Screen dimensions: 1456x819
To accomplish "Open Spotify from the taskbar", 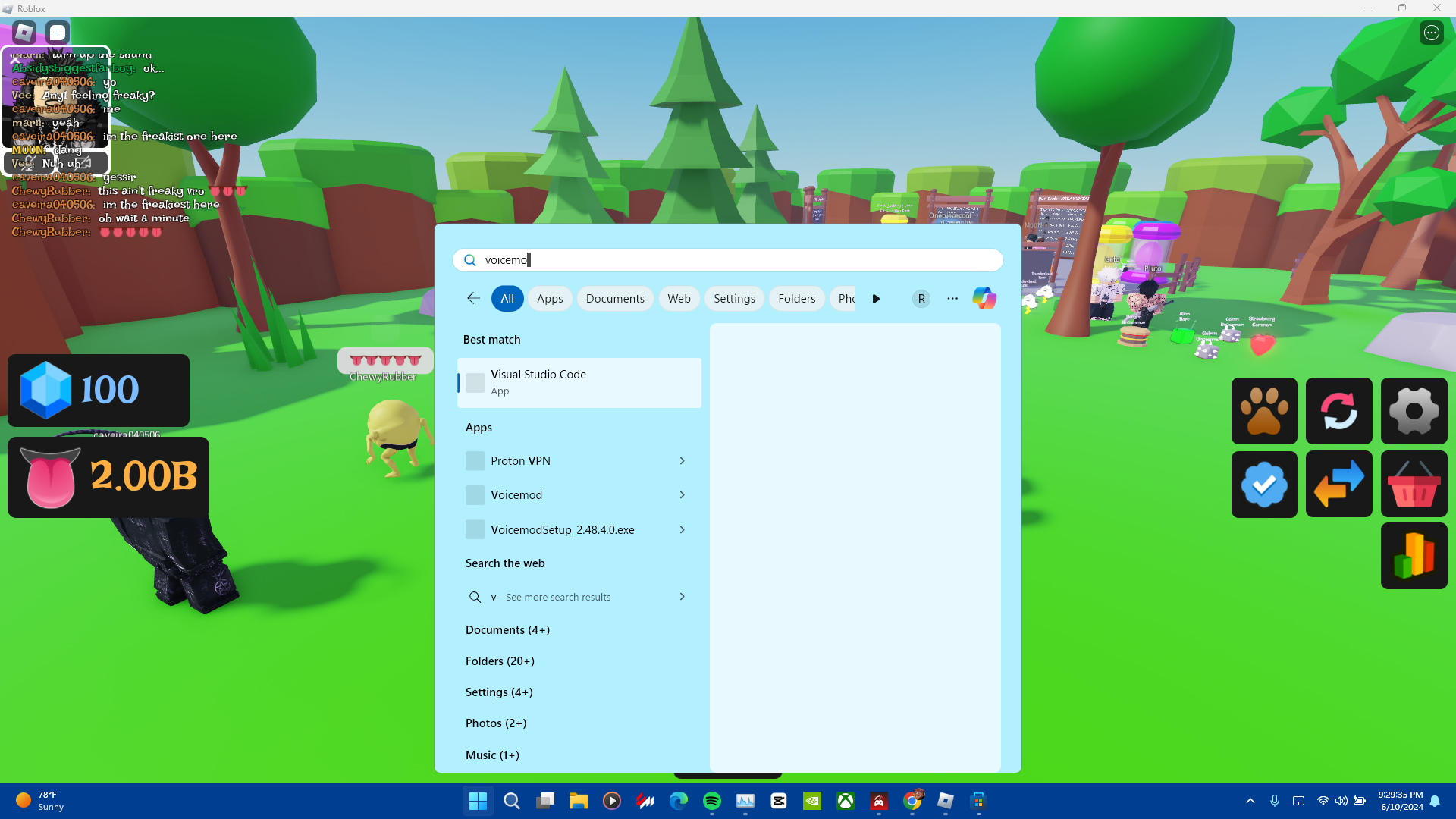I will click(x=711, y=801).
